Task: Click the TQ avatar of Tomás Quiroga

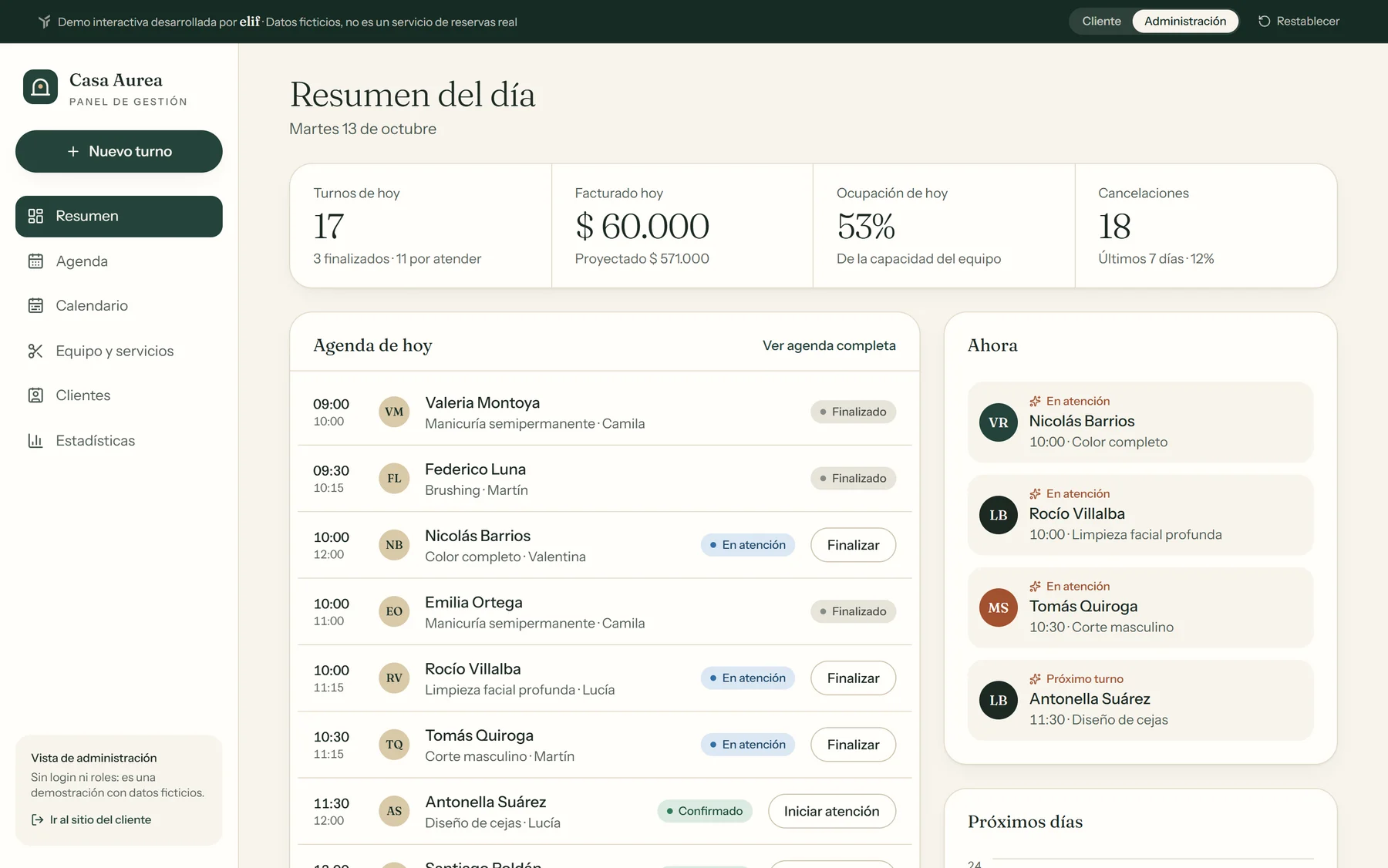Action: (x=394, y=745)
